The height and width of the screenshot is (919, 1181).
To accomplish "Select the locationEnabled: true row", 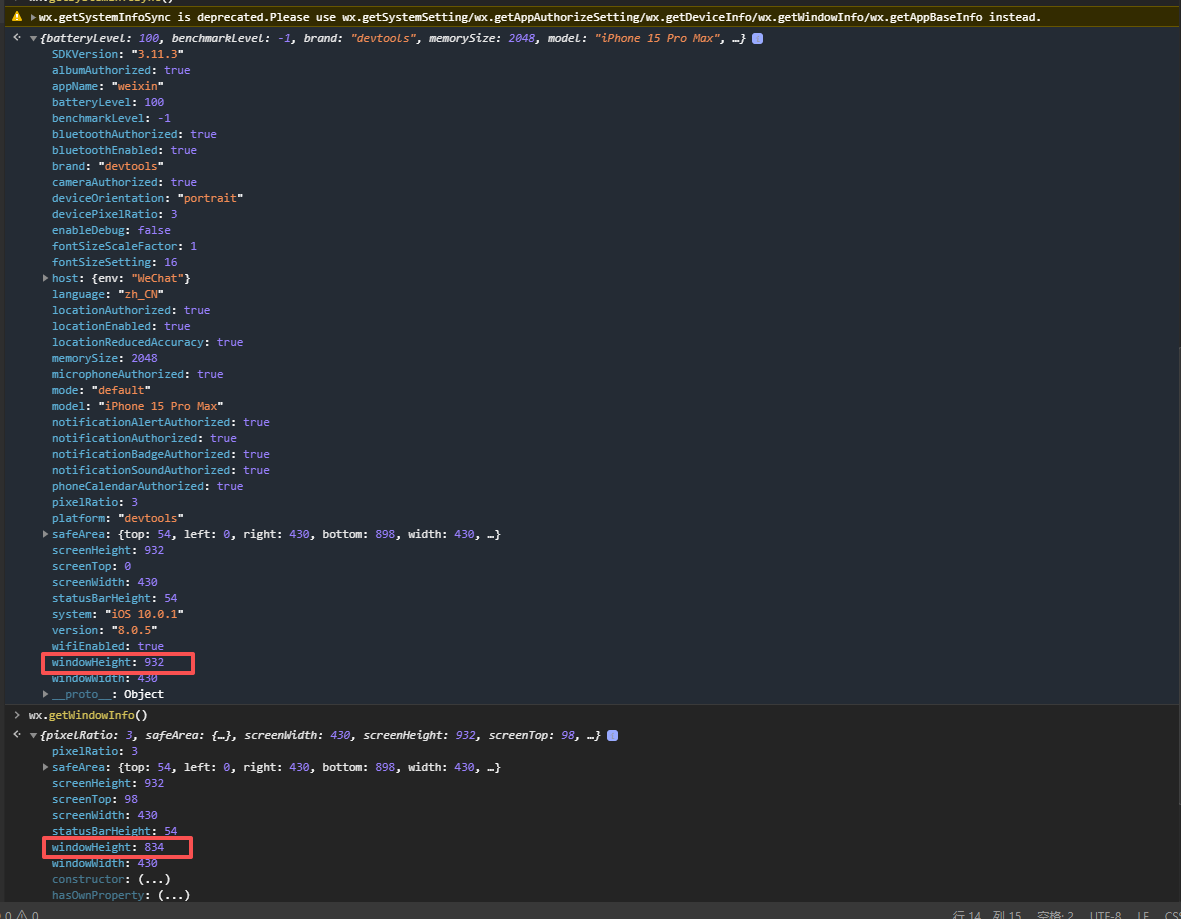I will [121, 326].
